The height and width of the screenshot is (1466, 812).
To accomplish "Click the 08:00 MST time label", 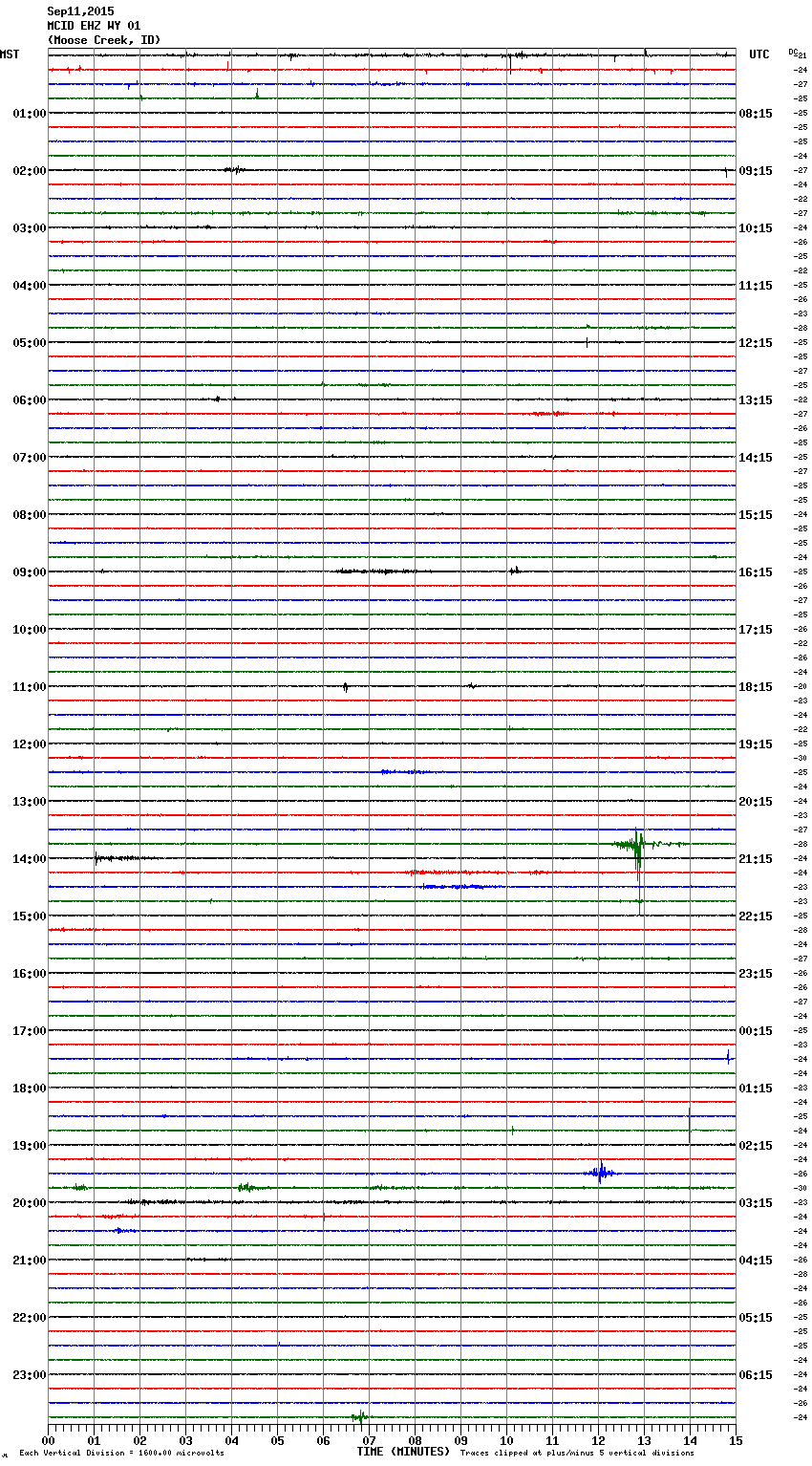I will click(30, 515).
